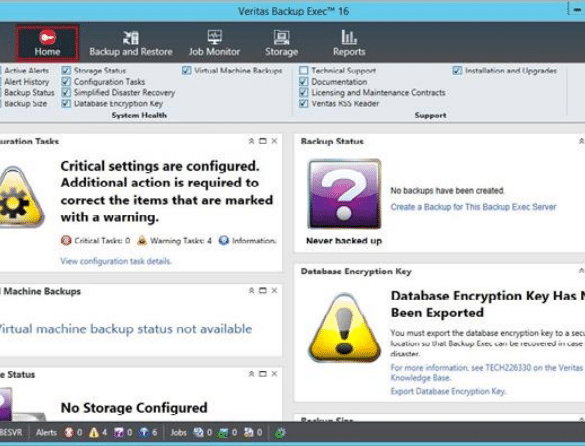Uncheck the Storage Status checkbox
The height and width of the screenshot is (446, 585).
coord(66,71)
